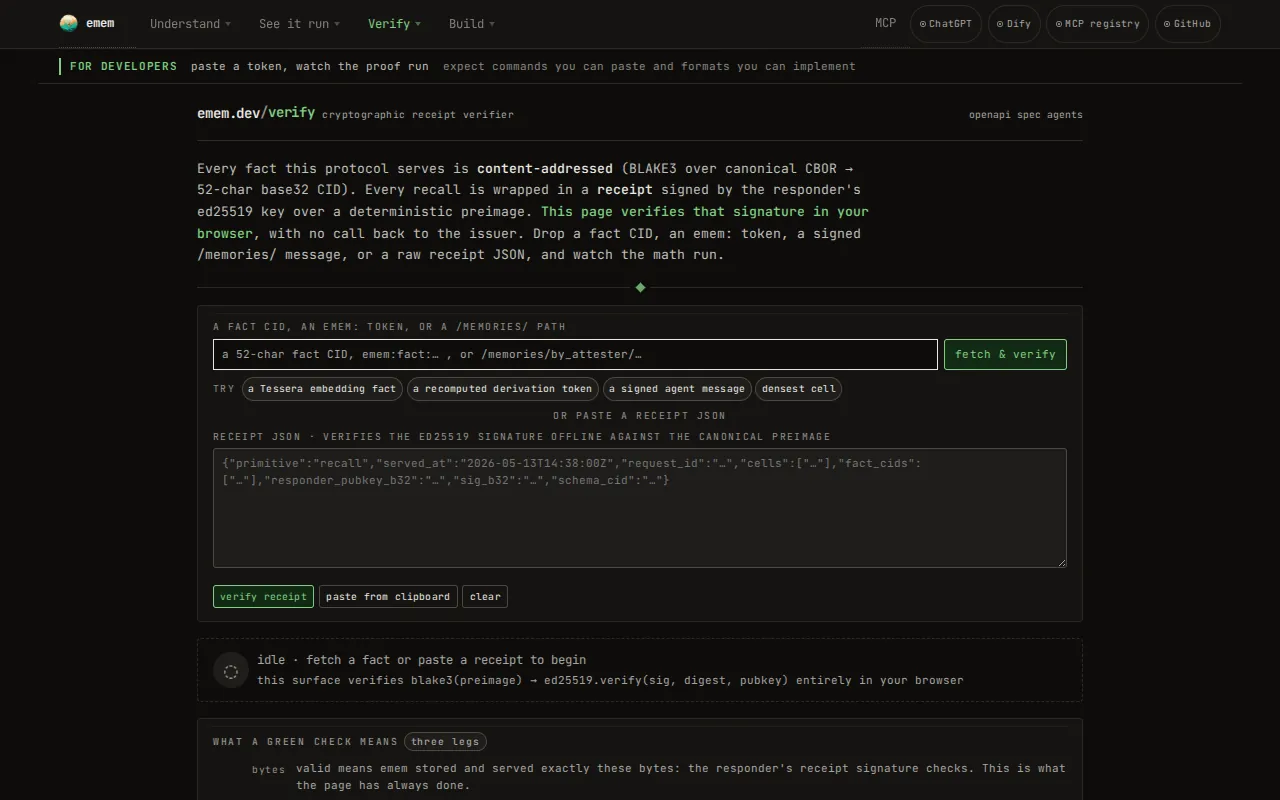Open the MCP registry link
The image size is (1280, 800).
click(1097, 24)
